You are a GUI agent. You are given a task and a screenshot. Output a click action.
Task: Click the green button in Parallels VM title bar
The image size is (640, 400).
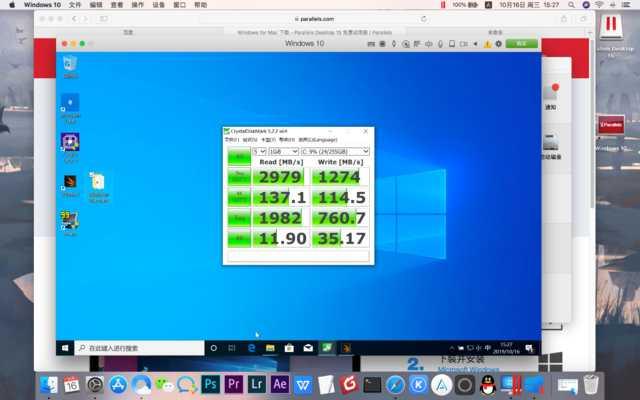pyautogui.click(x=522, y=44)
